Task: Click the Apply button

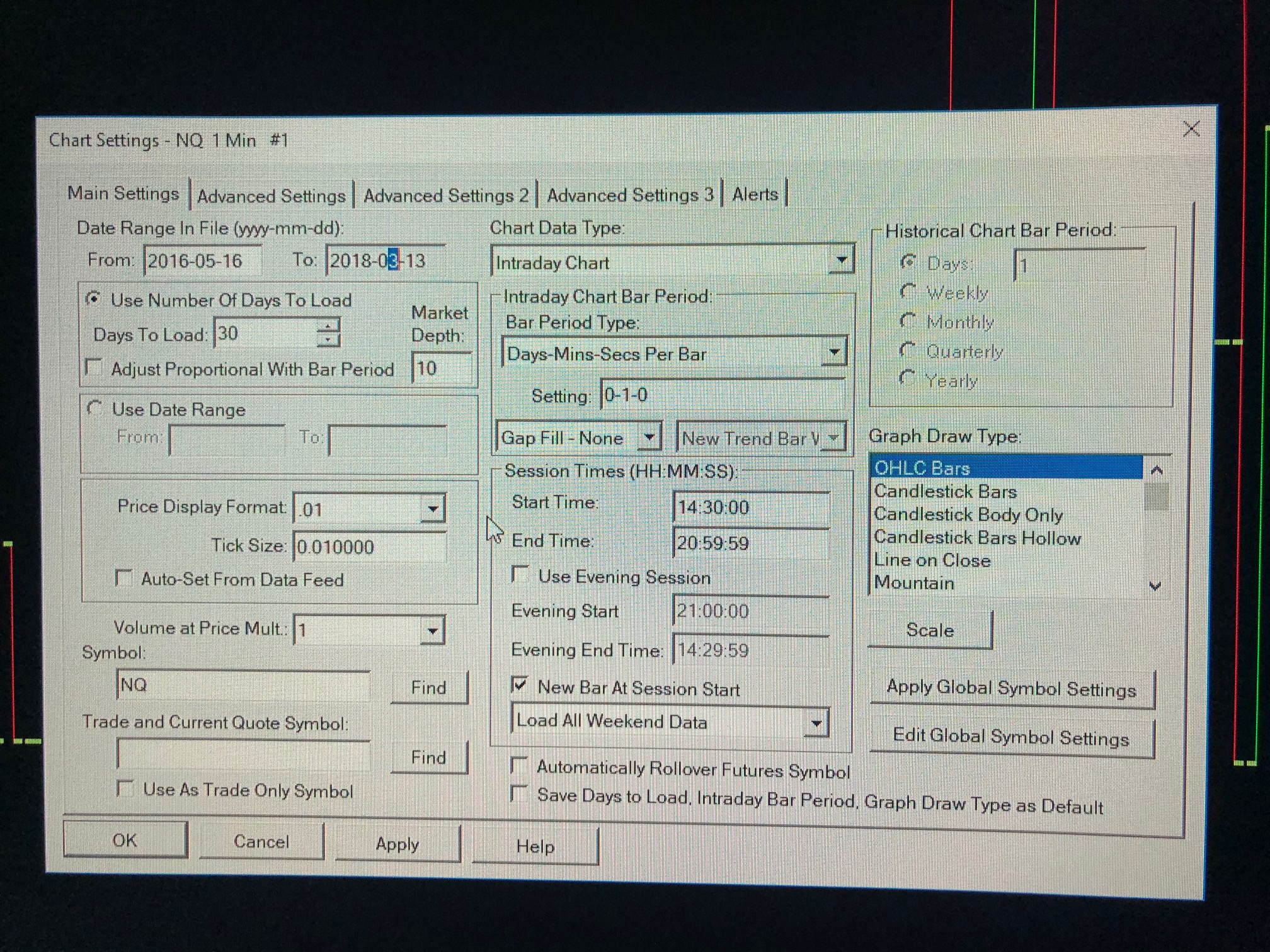Action: point(397,844)
